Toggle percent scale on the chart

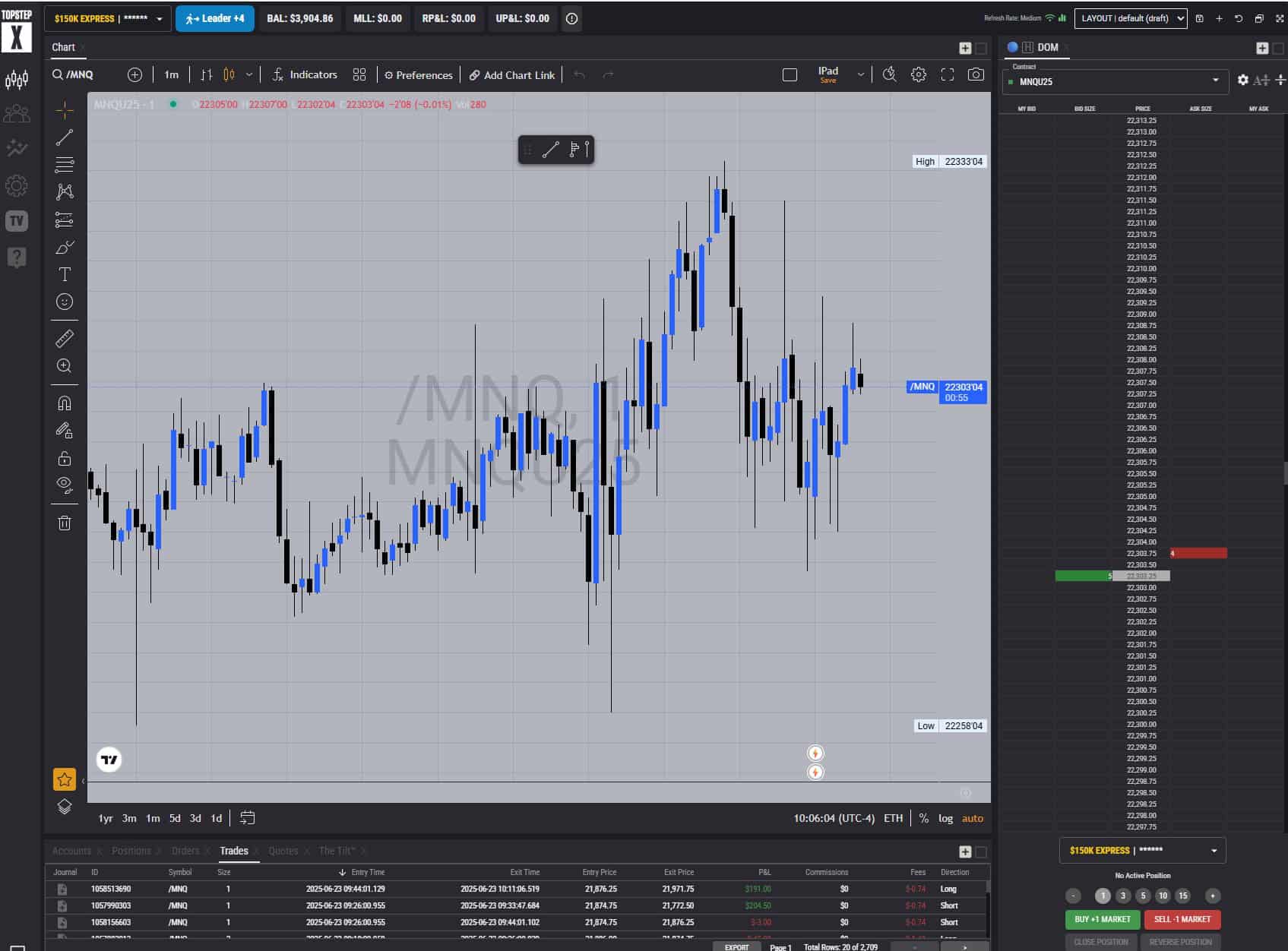(x=923, y=818)
